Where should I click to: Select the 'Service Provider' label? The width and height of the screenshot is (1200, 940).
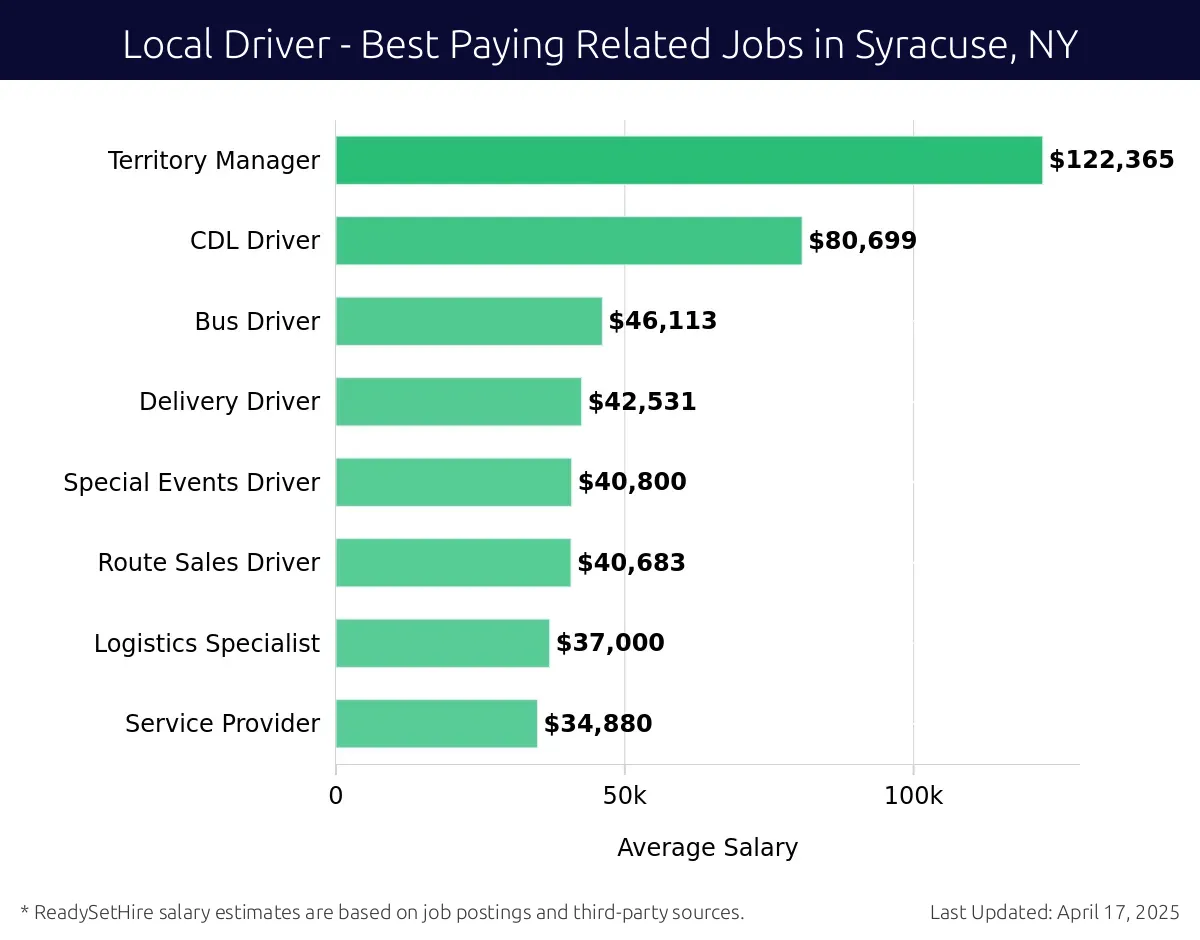click(223, 723)
